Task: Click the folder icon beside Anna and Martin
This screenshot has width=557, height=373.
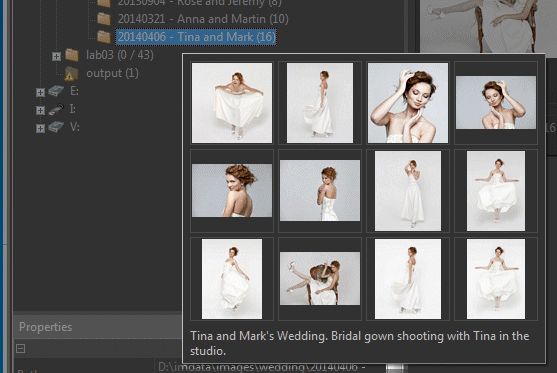Action: click(x=104, y=18)
